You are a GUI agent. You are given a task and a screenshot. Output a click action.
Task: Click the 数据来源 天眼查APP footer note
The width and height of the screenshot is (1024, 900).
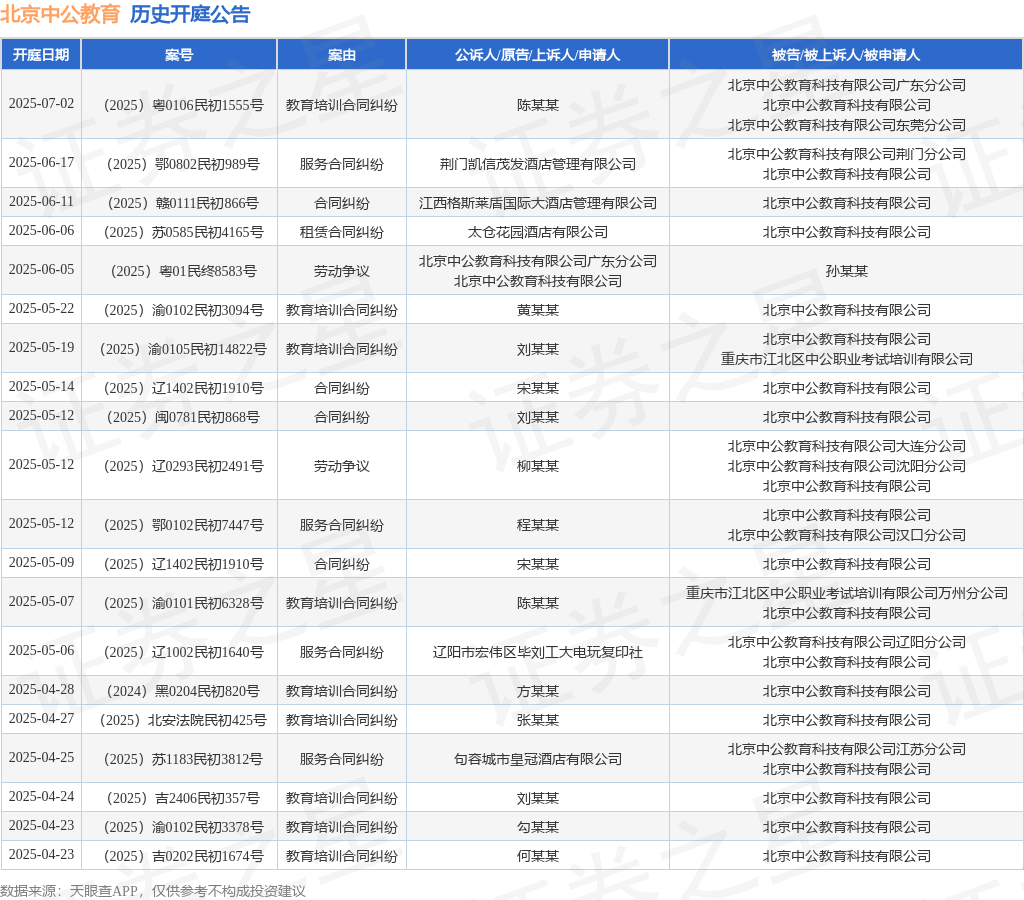tap(153, 891)
